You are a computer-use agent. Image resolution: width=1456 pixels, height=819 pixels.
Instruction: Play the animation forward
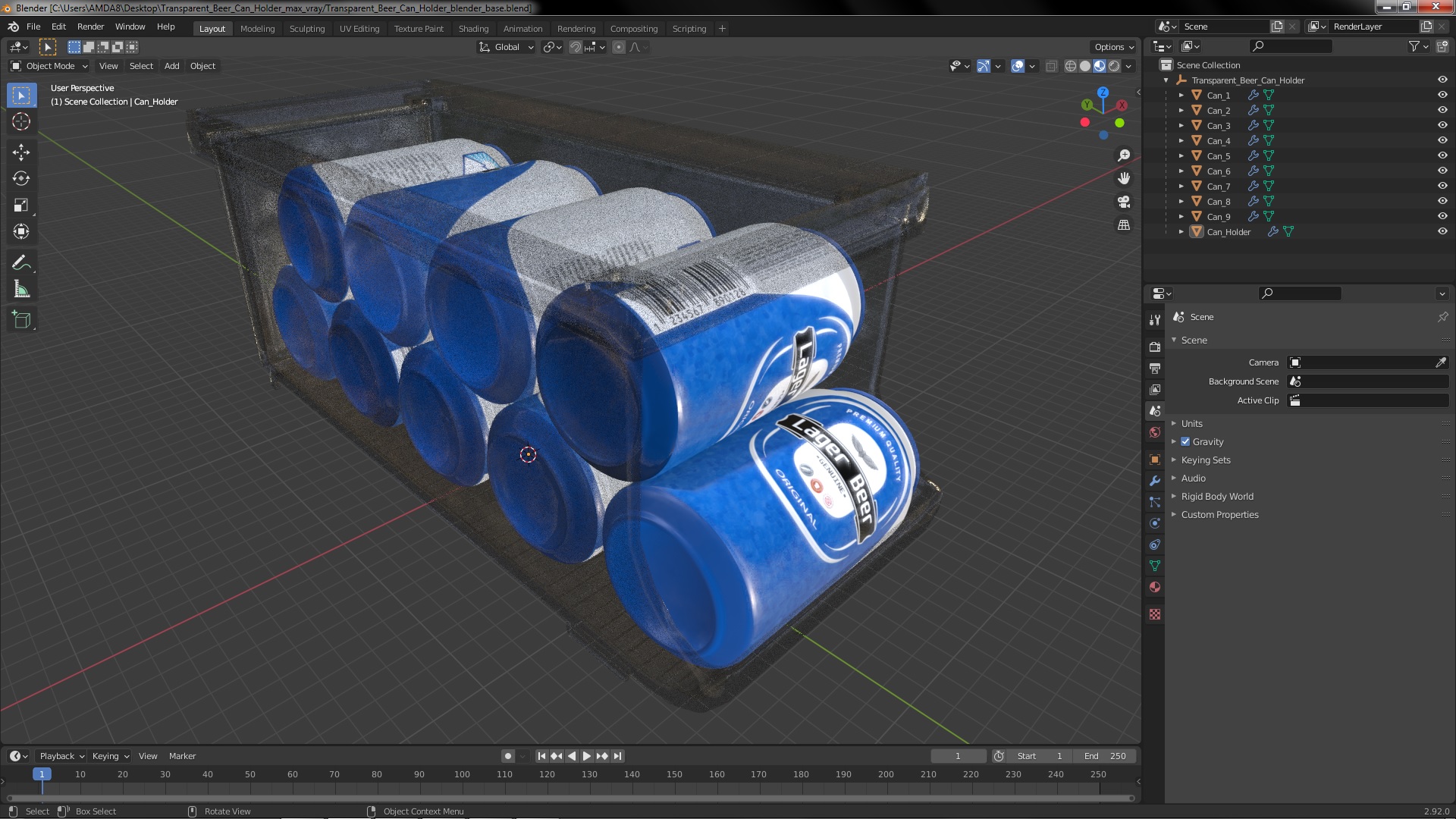pos(587,756)
